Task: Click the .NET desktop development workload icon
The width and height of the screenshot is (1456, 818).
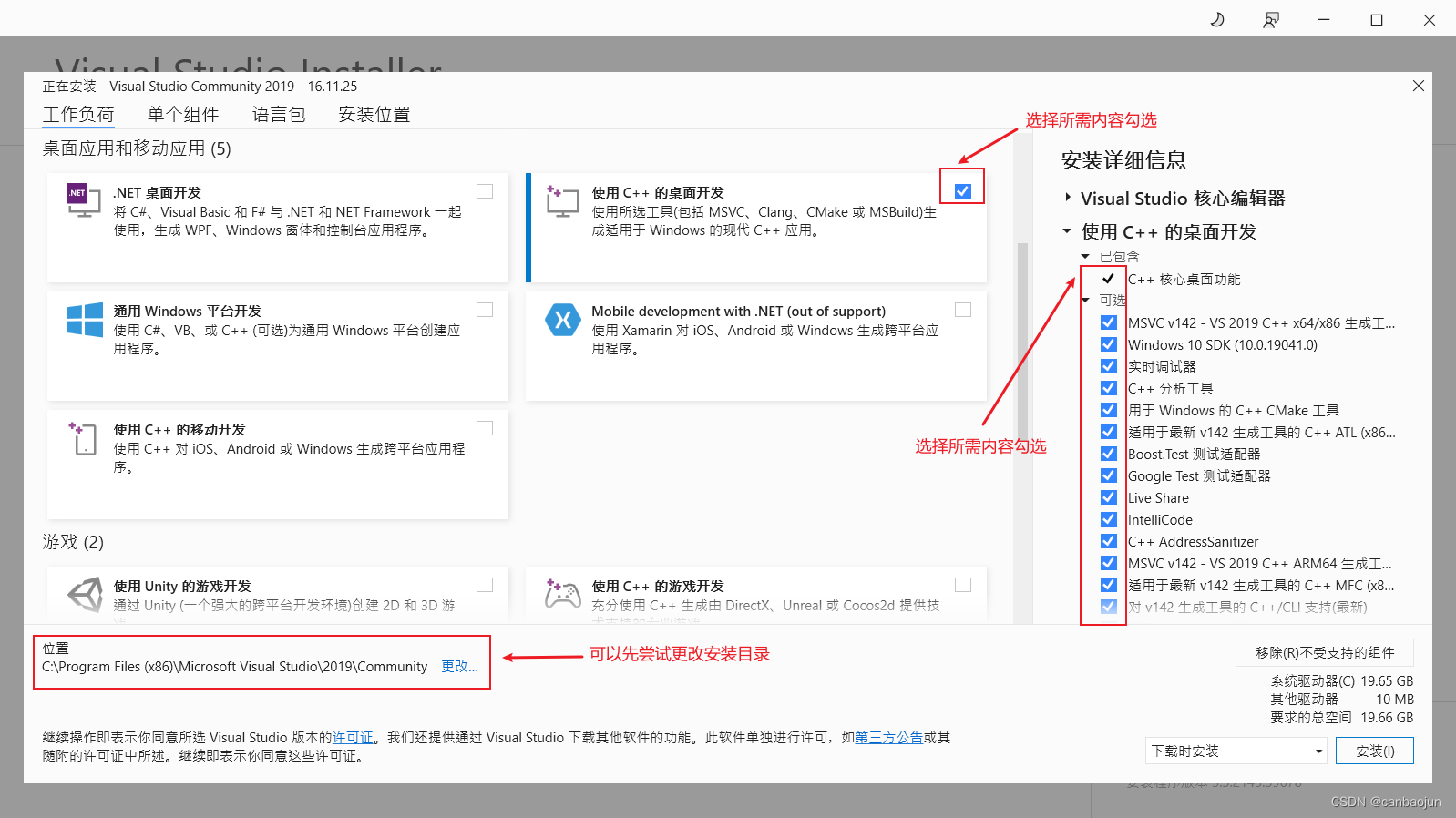Action: 84,200
